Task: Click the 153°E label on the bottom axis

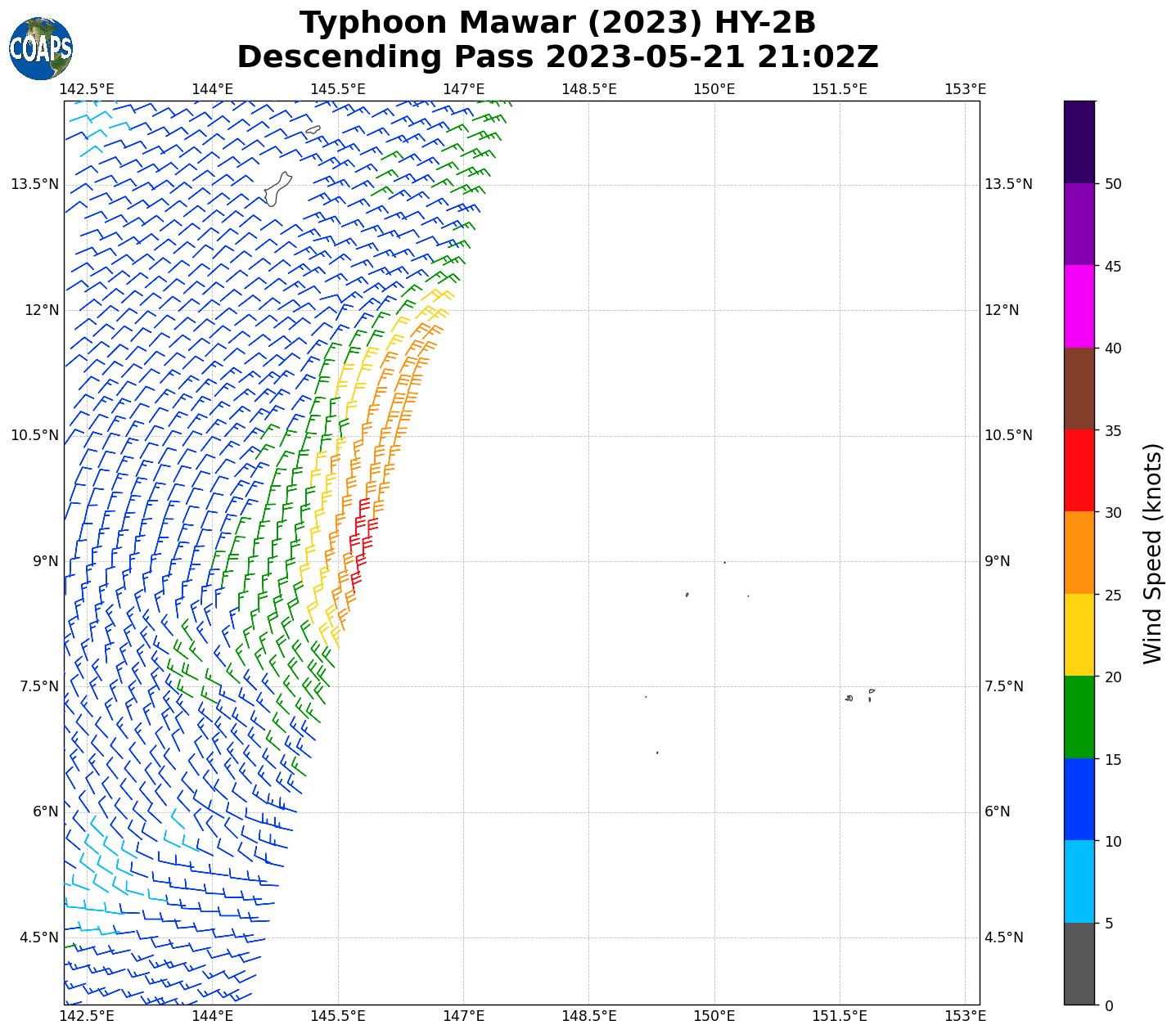Action: pos(965,1016)
